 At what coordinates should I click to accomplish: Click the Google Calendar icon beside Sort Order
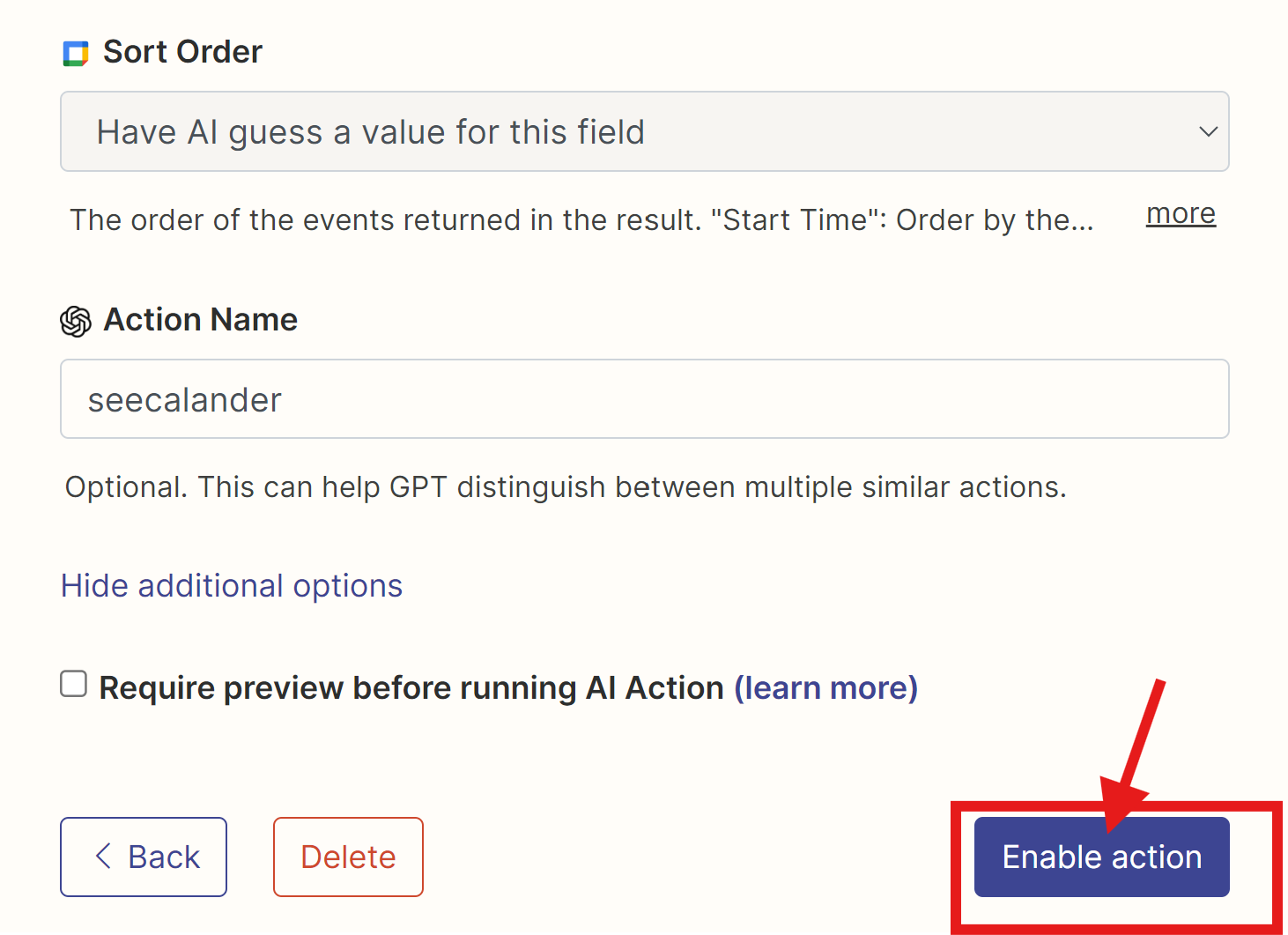[76, 54]
